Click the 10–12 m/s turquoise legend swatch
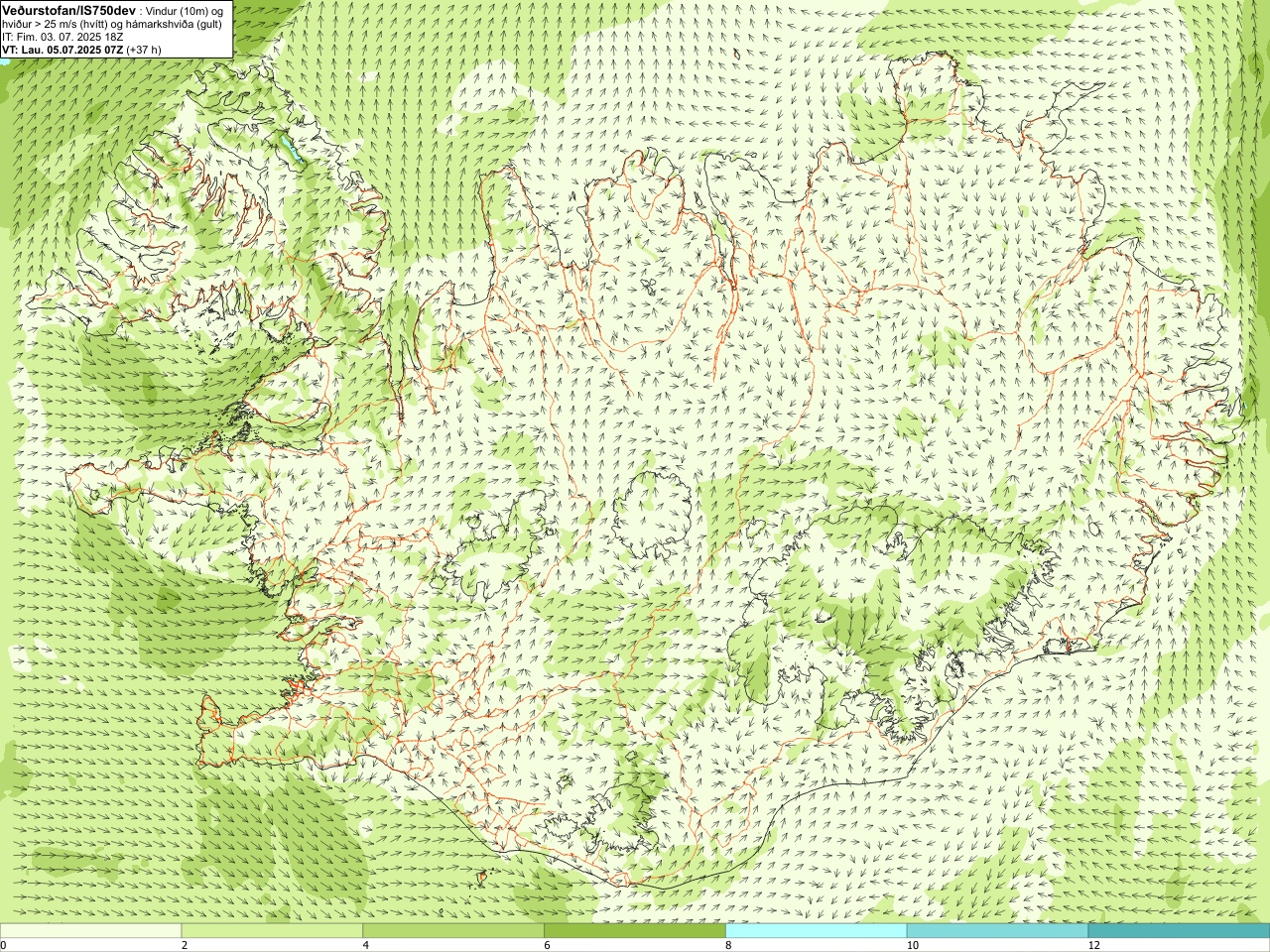Image resolution: width=1270 pixels, height=952 pixels. coord(997,931)
